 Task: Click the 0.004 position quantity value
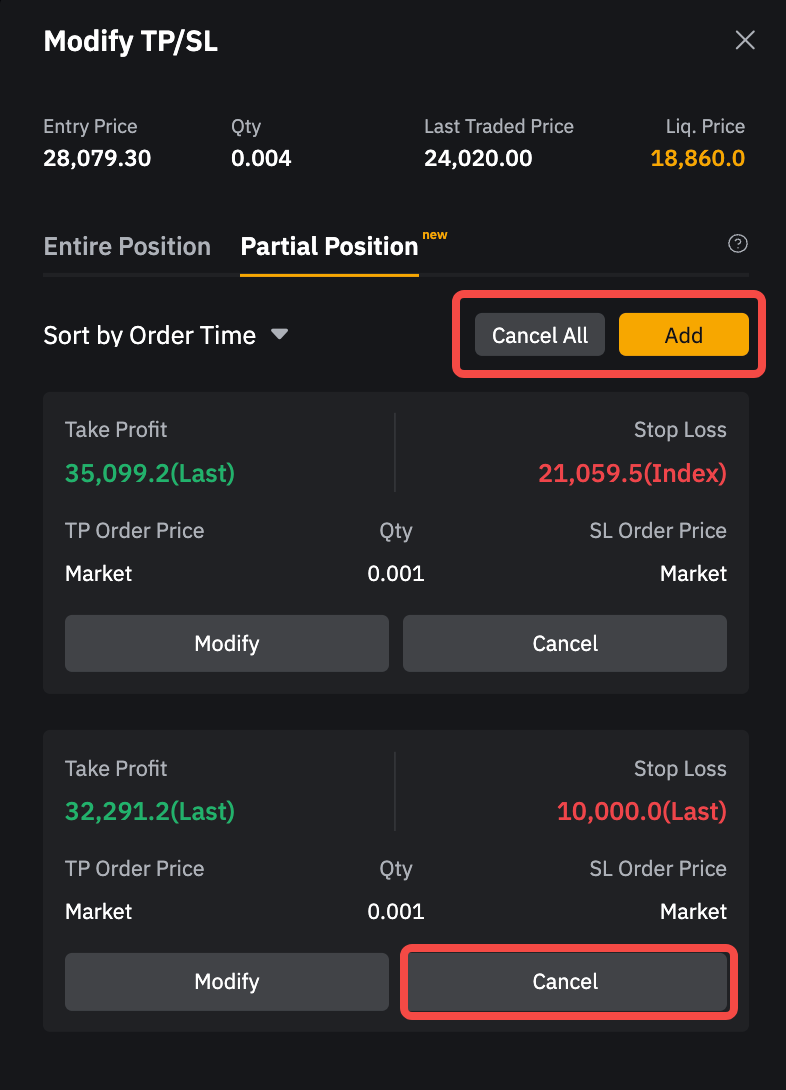(261, 158)
